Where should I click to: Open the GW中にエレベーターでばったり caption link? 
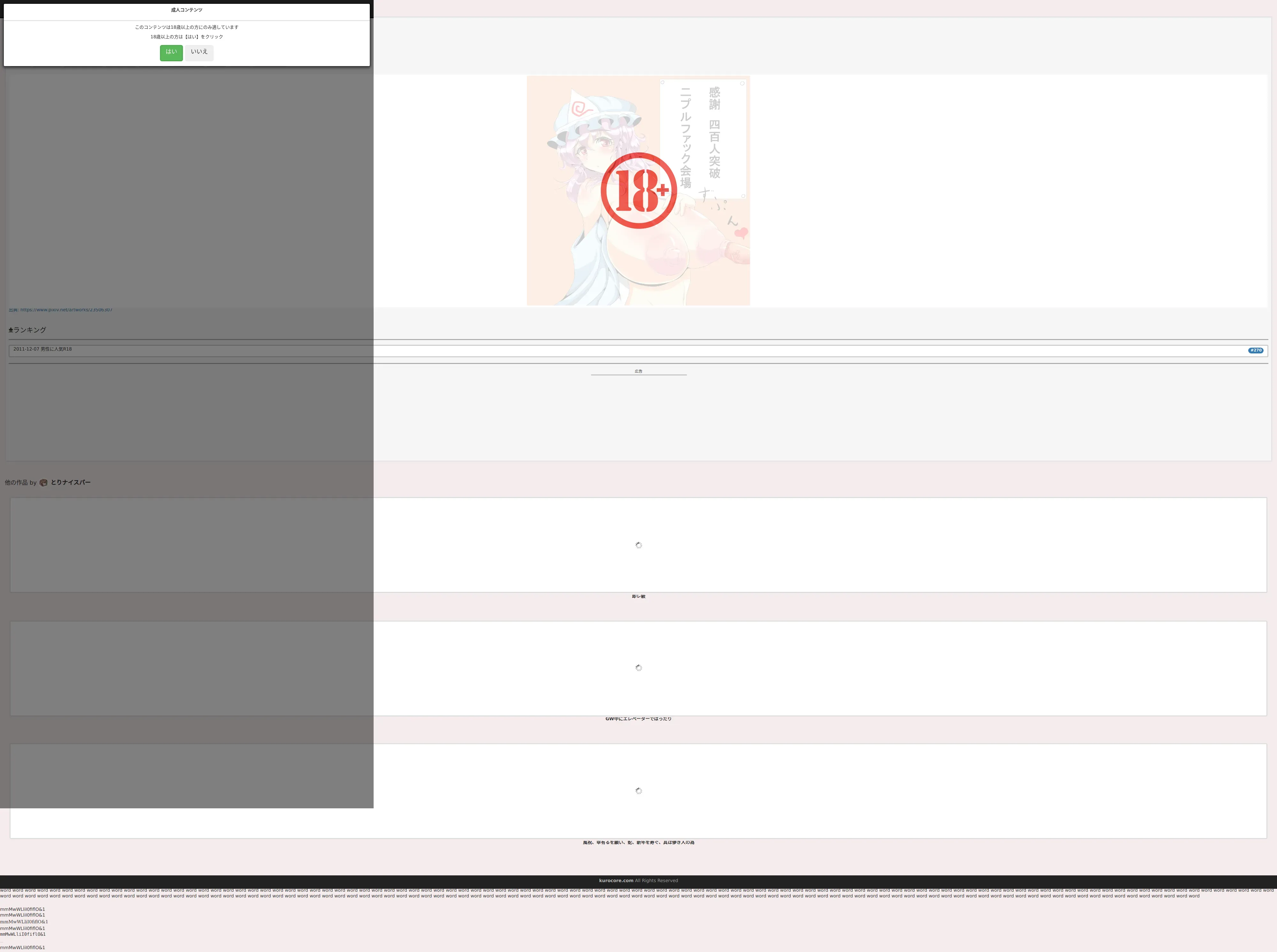point(639,719)
